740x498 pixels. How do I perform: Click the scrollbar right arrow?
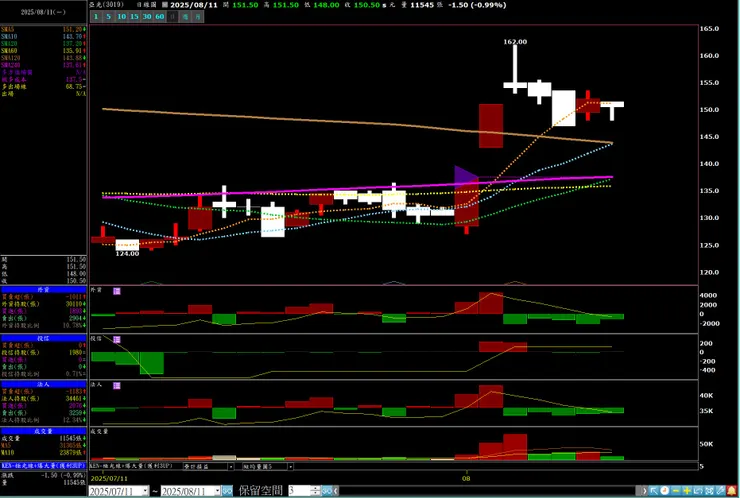pyautogui.click(x=644, y=491)
